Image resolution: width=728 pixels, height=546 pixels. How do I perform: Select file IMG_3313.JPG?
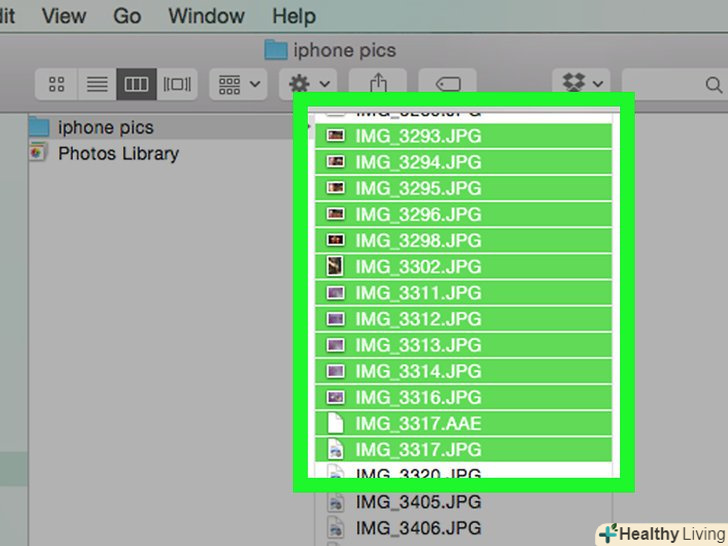[463, 344]
